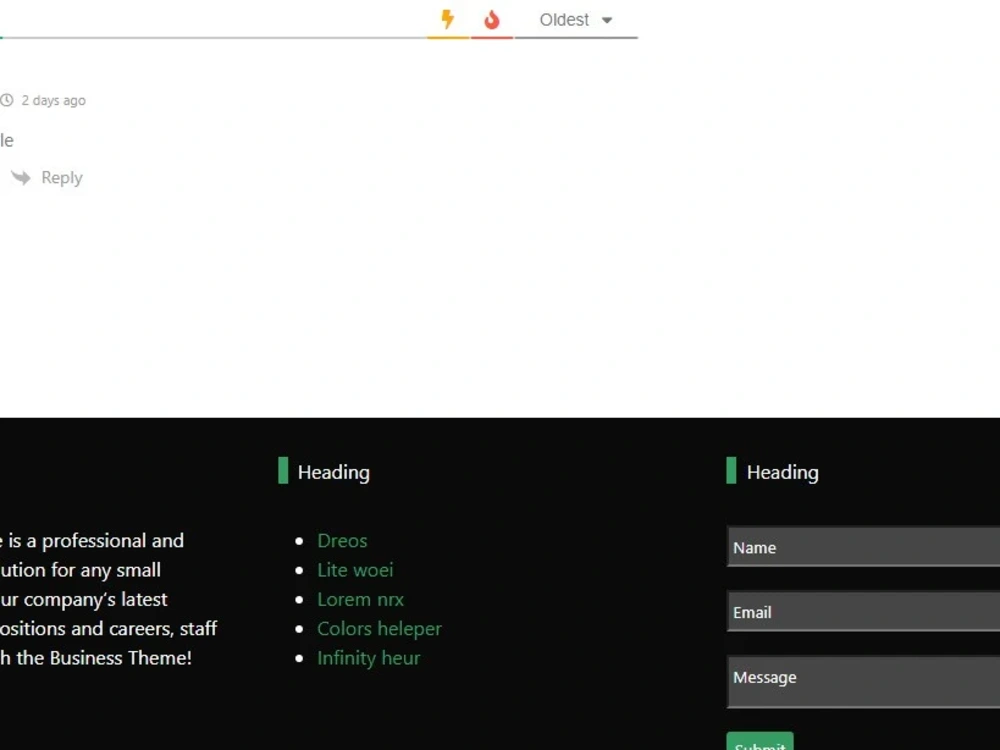Open the Oldest sort dropdown
This screenshot has height=750, width=1000.
point(564,19)
